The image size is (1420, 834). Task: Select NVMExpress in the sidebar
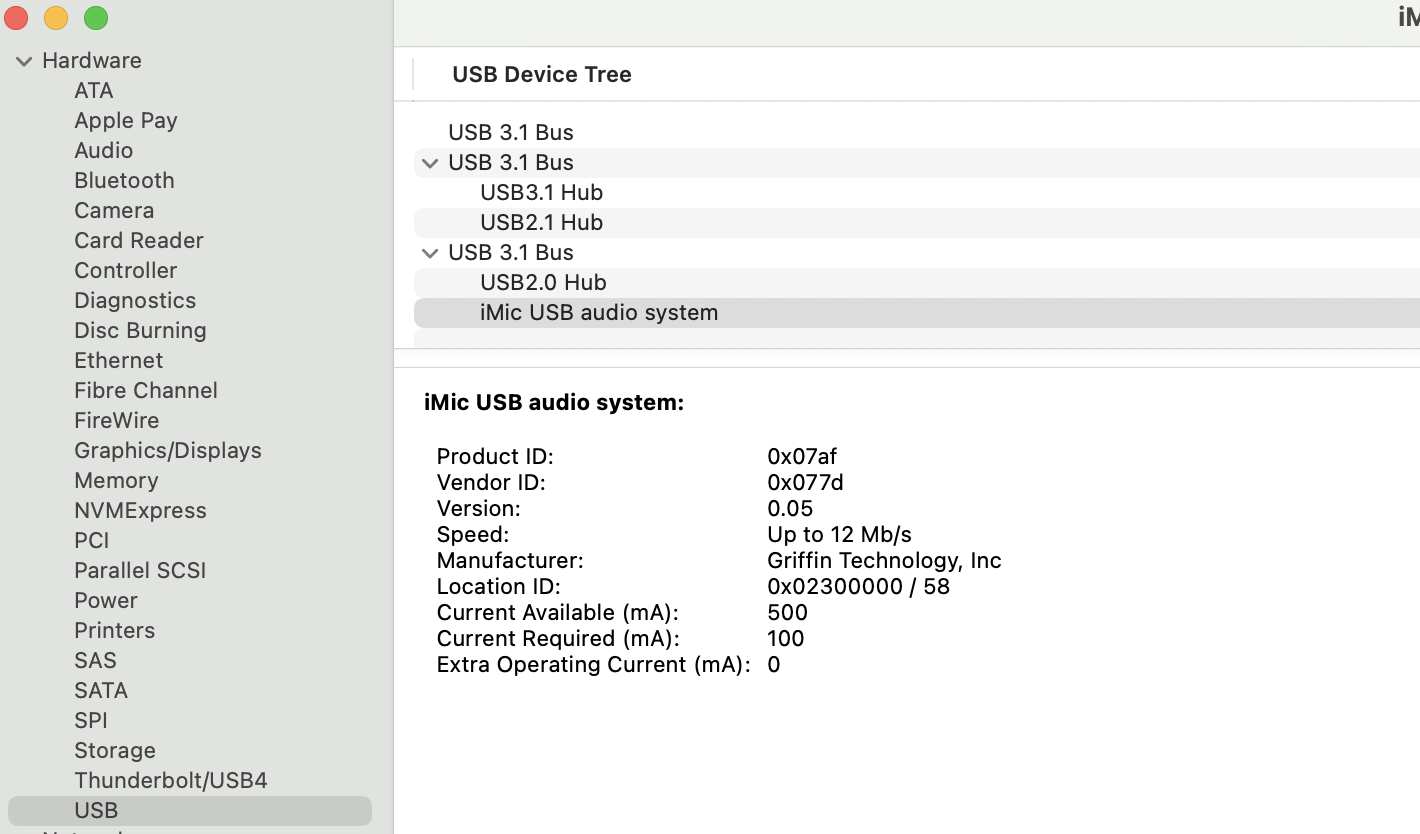tap(140, 510)
